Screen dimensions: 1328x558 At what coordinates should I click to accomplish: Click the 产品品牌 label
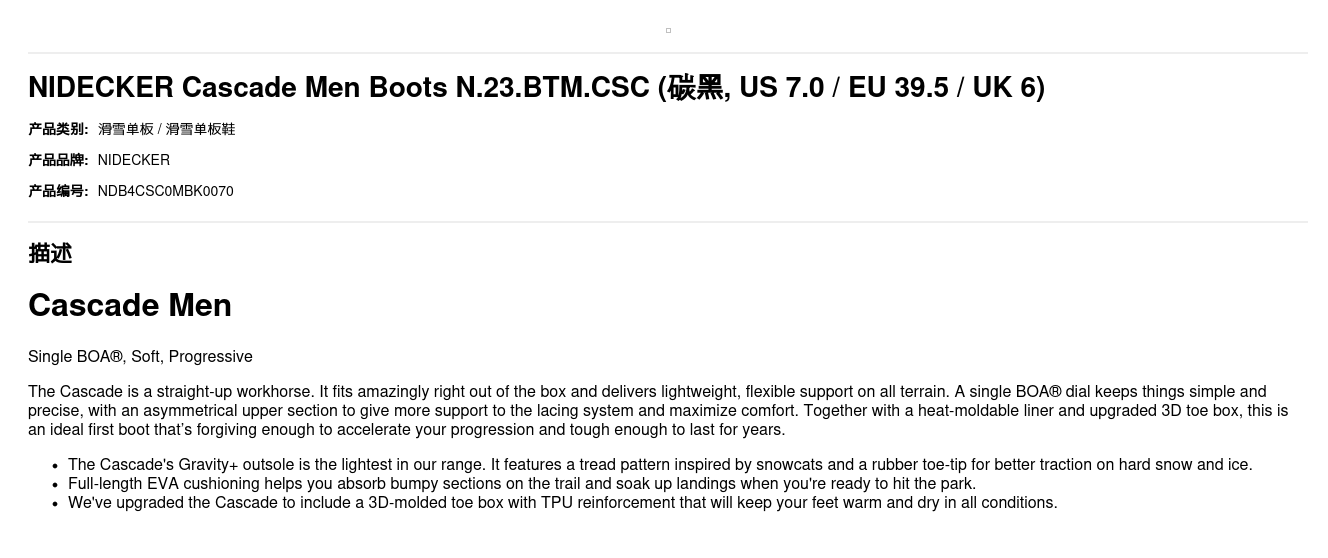tap(58, 160)
